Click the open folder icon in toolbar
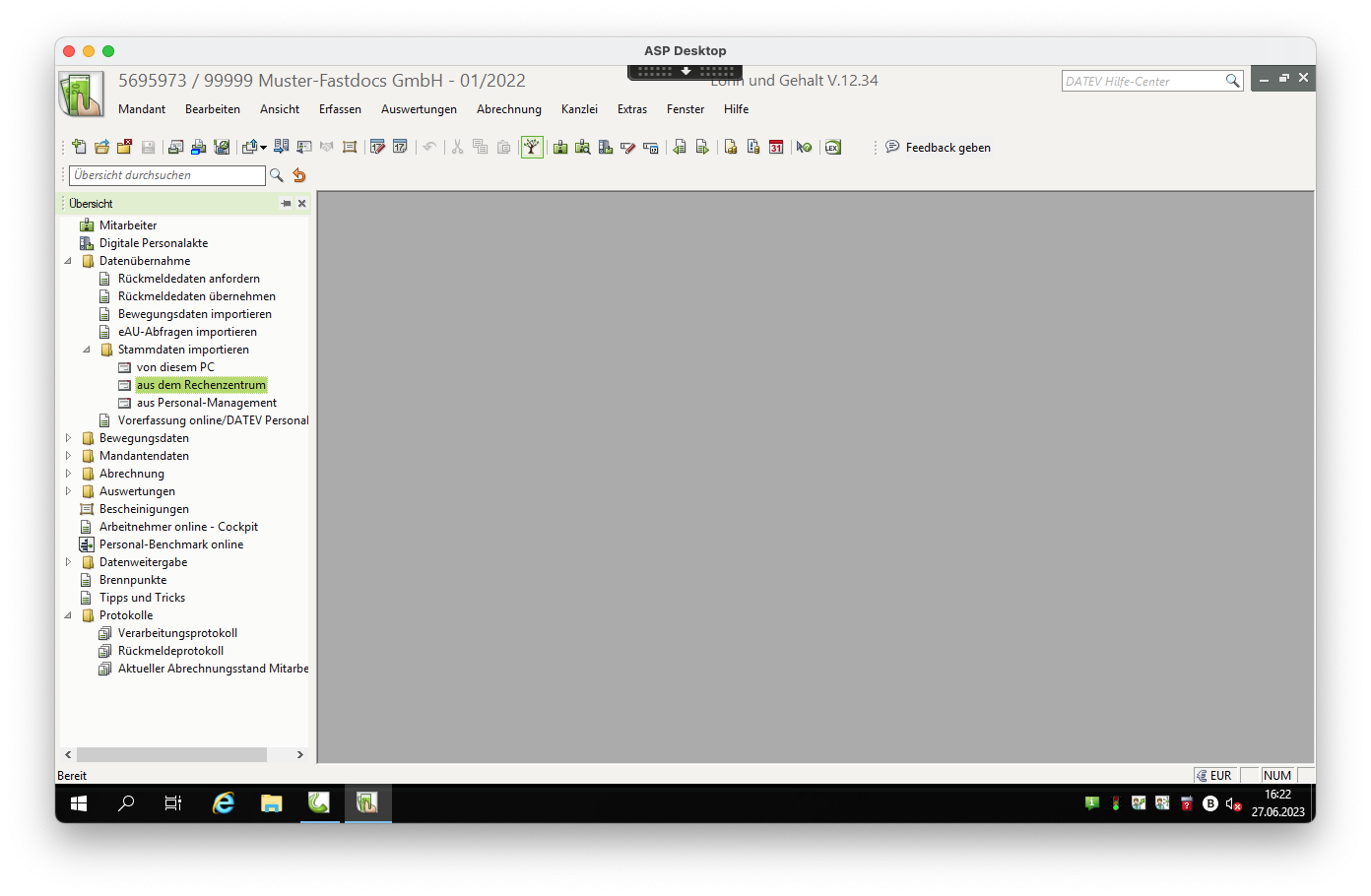 (101, 147)
